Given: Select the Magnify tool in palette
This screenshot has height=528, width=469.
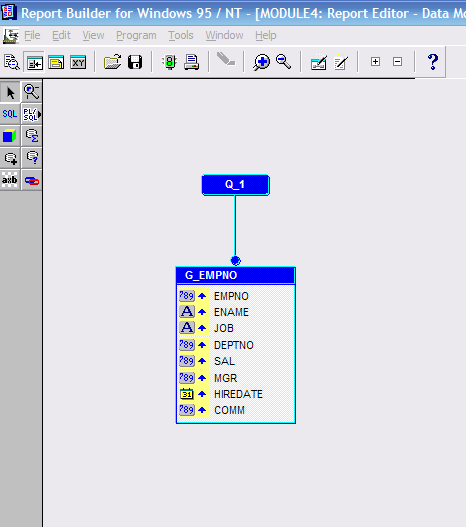Looking at the screenshot, I should point(32,92).
